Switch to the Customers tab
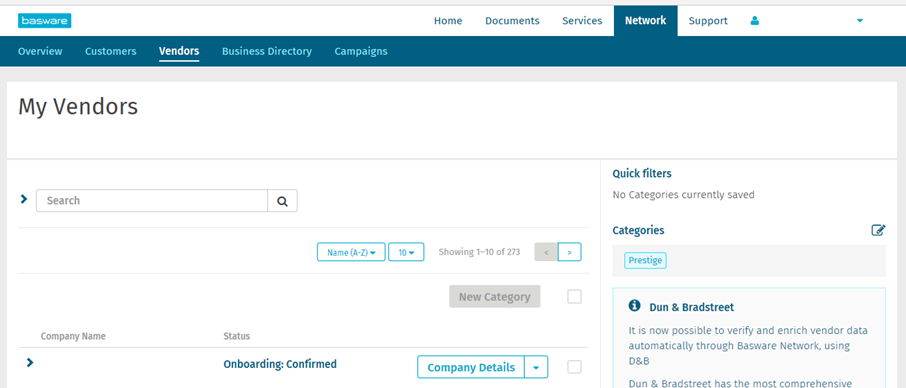This screenshot has height=388, width=906. [110, 51]
